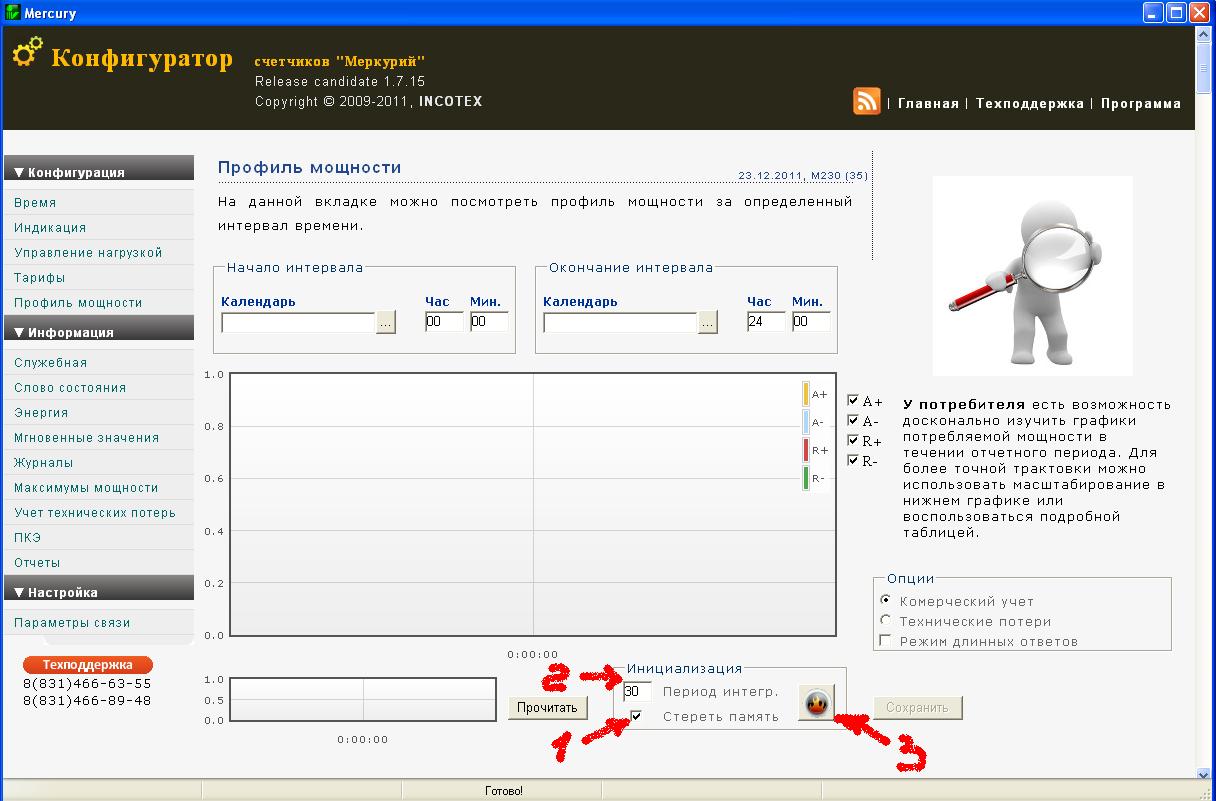
Task: Open Профиль мощности in sidebar
Action: tap(78, 302)
